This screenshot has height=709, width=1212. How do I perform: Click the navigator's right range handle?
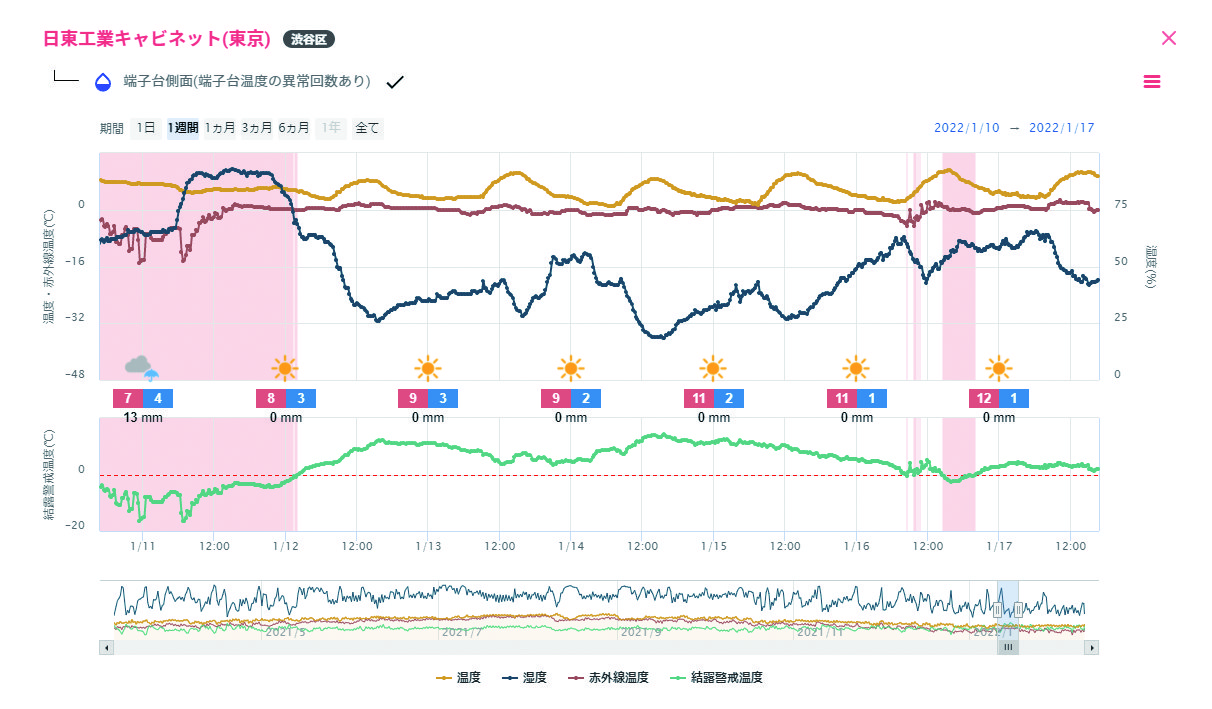(x=1018, y=609)
